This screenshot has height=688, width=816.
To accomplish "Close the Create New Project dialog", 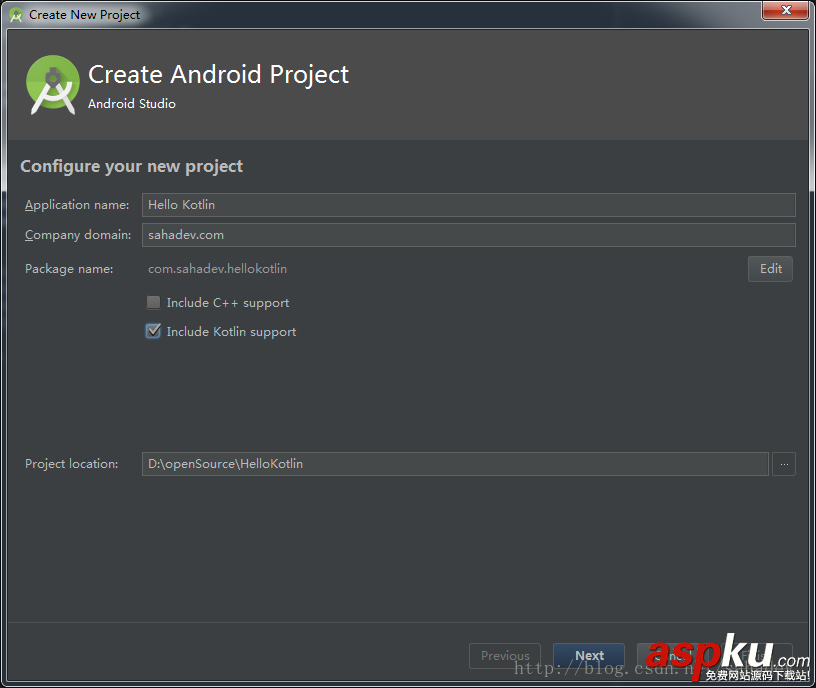I will (x=786, y=10).
